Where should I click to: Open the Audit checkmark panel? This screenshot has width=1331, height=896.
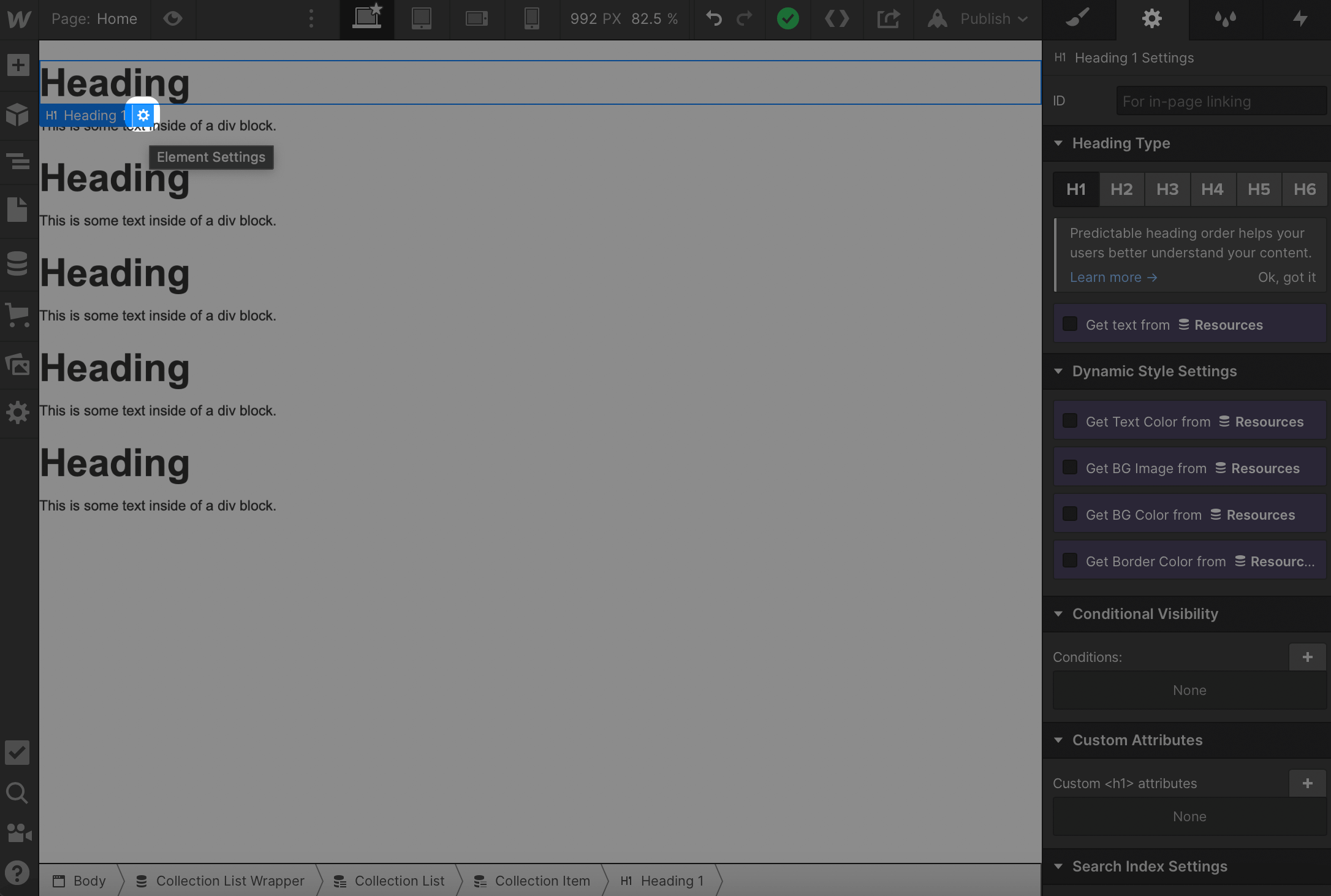18,753
